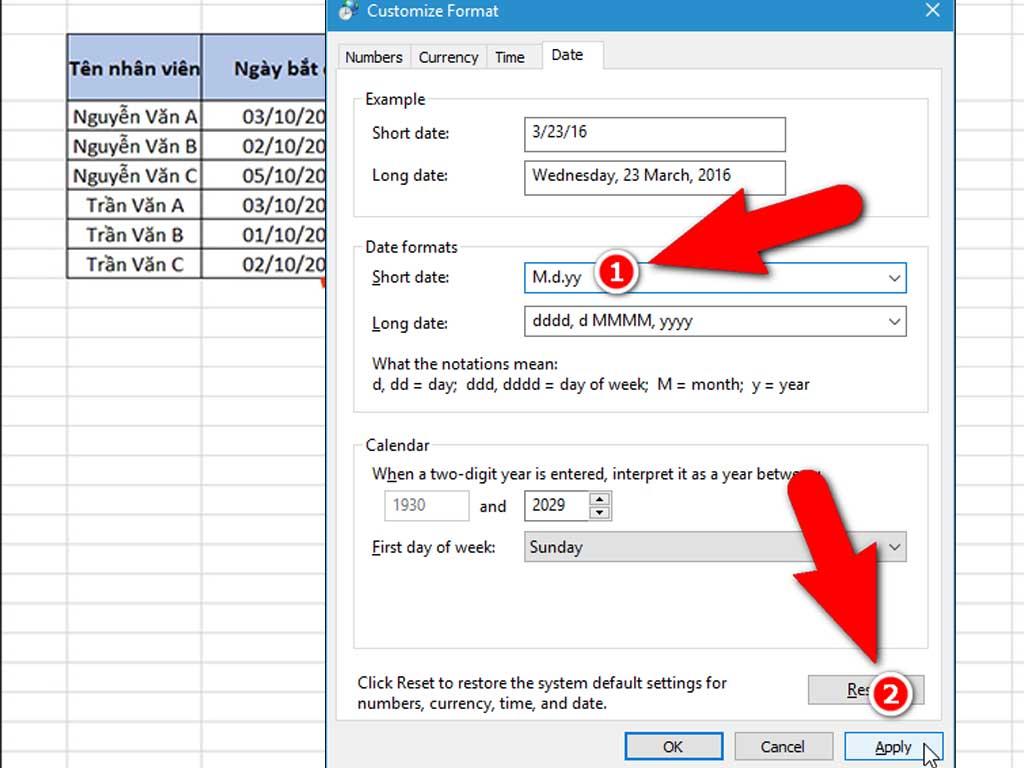Switch to the Numbers tab
This screenshot has height=768, width=1024.
pyautogui.click(x=373, y=57)
